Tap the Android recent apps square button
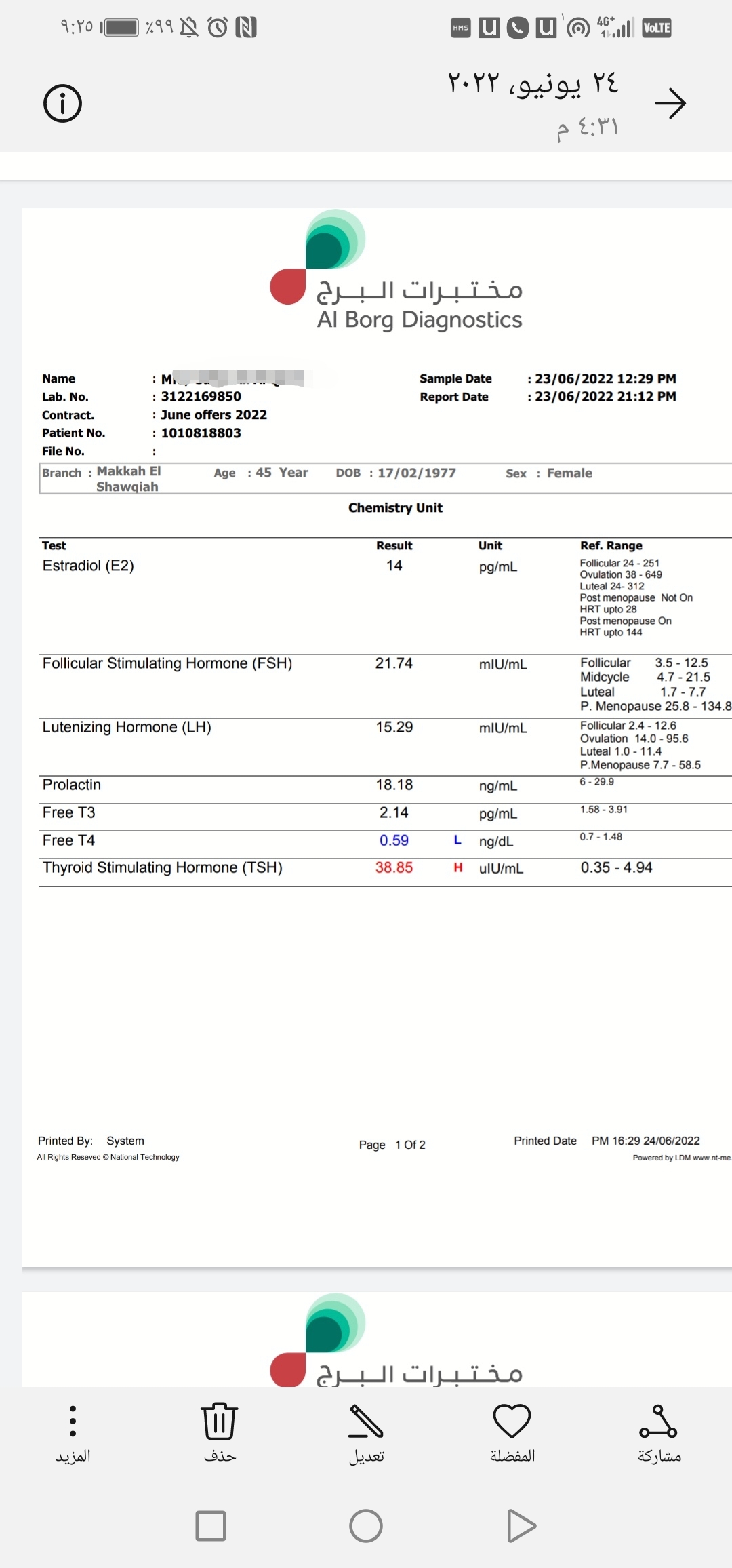732x1568 pixels. [x=210, y=1526]
